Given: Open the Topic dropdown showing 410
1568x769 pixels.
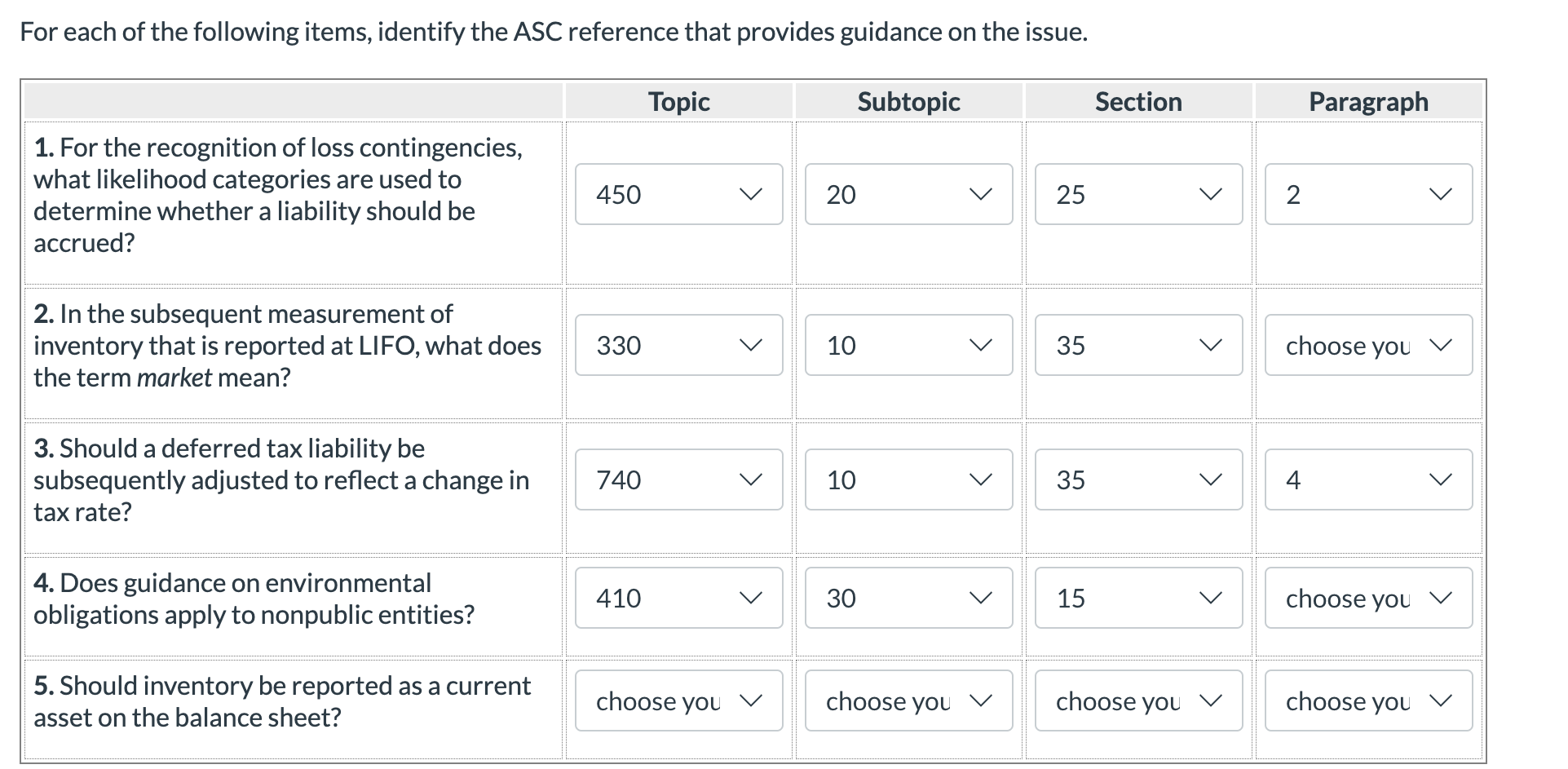Looking at the screenshot, I should [x=678, y=598].
